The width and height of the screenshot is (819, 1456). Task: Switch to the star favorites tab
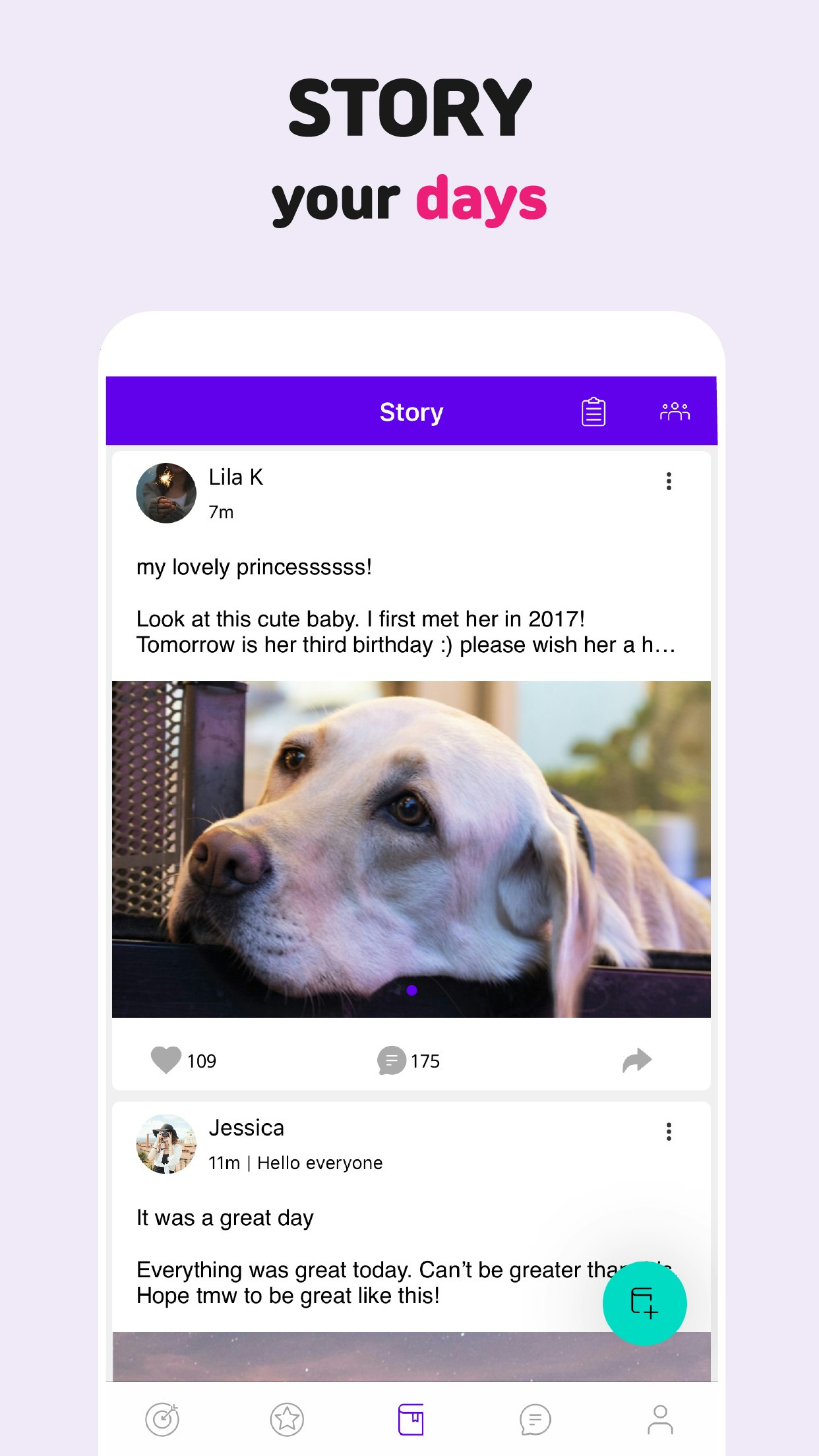pyautogui.click(x=287, y=1419)
